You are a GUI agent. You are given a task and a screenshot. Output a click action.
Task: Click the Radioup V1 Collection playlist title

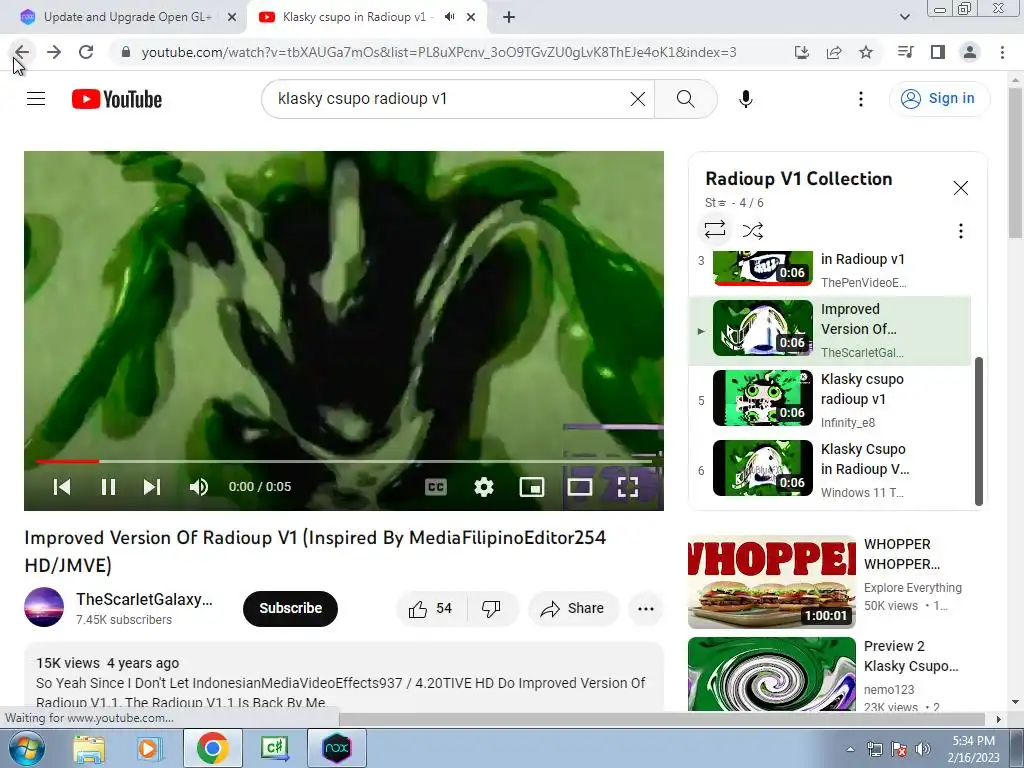click(799, 179)
